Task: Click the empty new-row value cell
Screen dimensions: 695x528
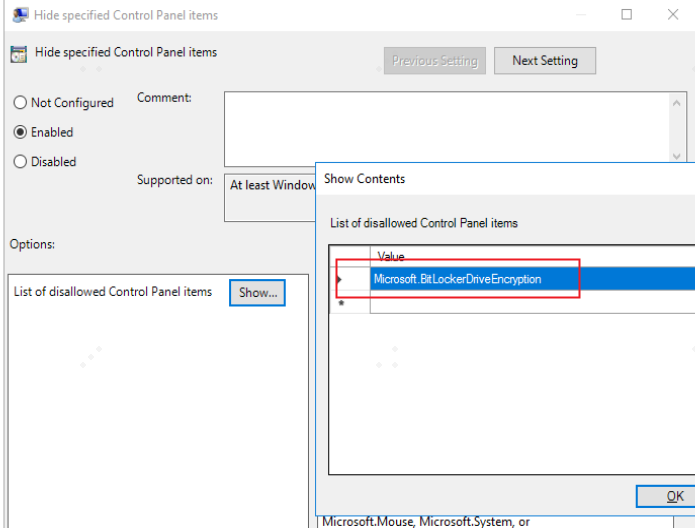Action: [532, 302]
